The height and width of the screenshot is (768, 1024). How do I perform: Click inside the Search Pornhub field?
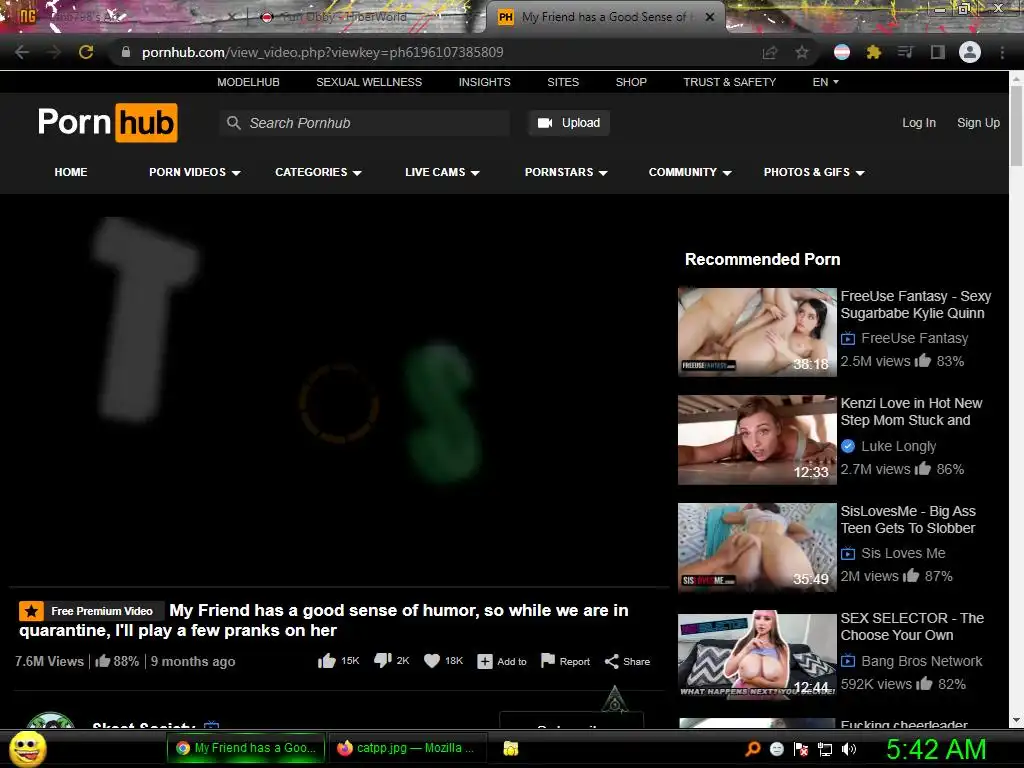click(x=364, y=123)
